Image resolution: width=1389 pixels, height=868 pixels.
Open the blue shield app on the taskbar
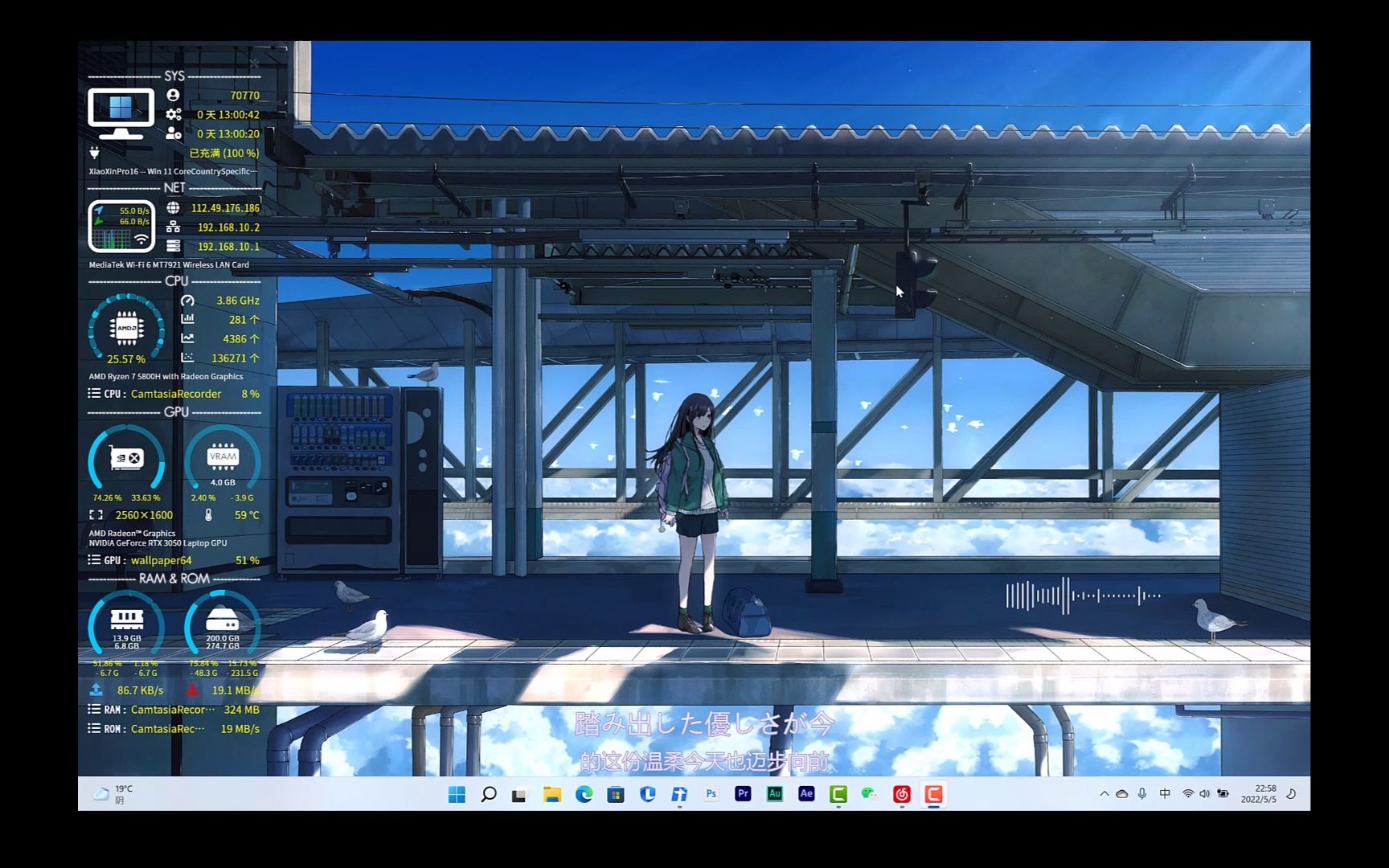tap(647, 795)
